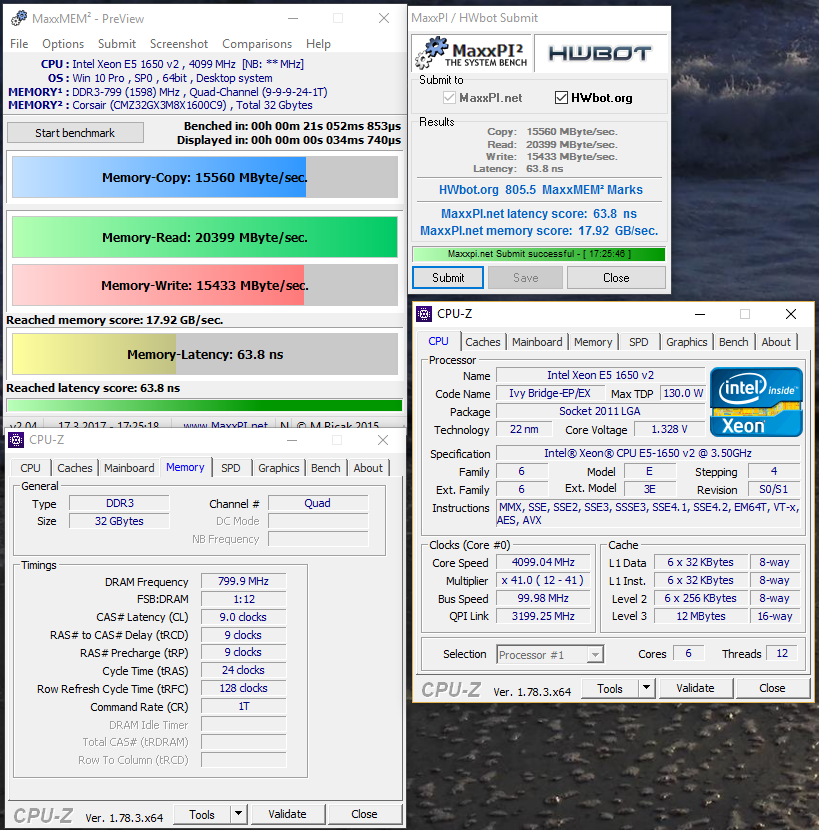This screenshot has height=830, width=819.
Task: Select CPU tab in the Memory CPU-Z window
Action: pos(30,468)
